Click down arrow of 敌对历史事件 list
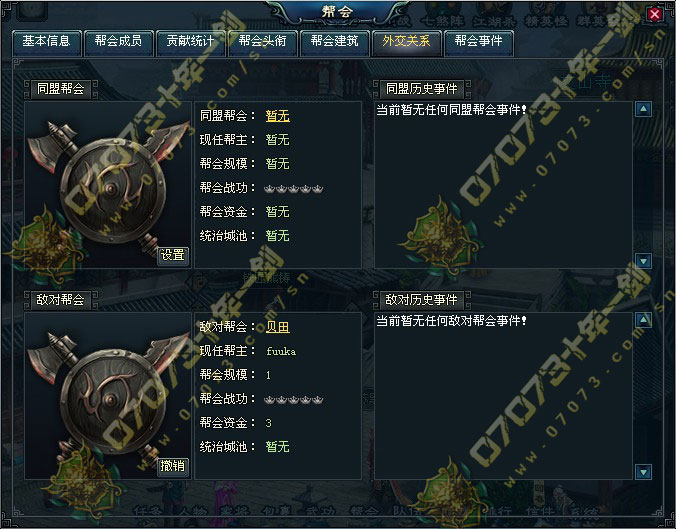Viewport: 676px width, 529px height. tap(643, 472)
